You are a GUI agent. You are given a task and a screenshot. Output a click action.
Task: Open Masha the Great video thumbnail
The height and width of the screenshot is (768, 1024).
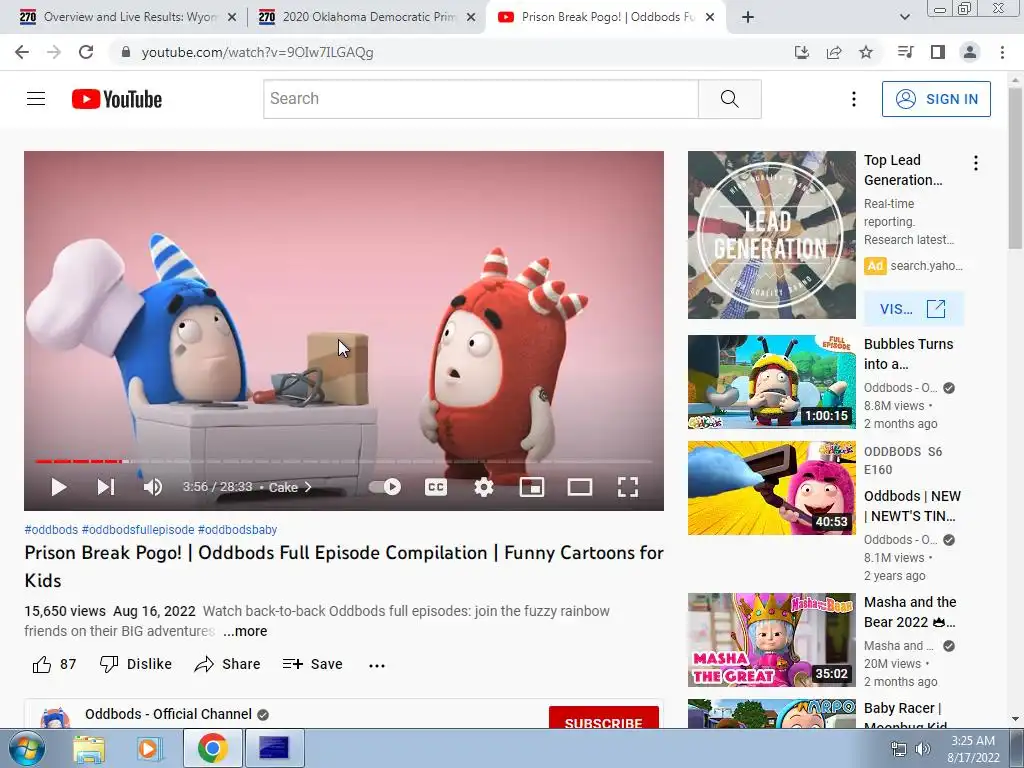pyautogui.click(x=771, y=640)
